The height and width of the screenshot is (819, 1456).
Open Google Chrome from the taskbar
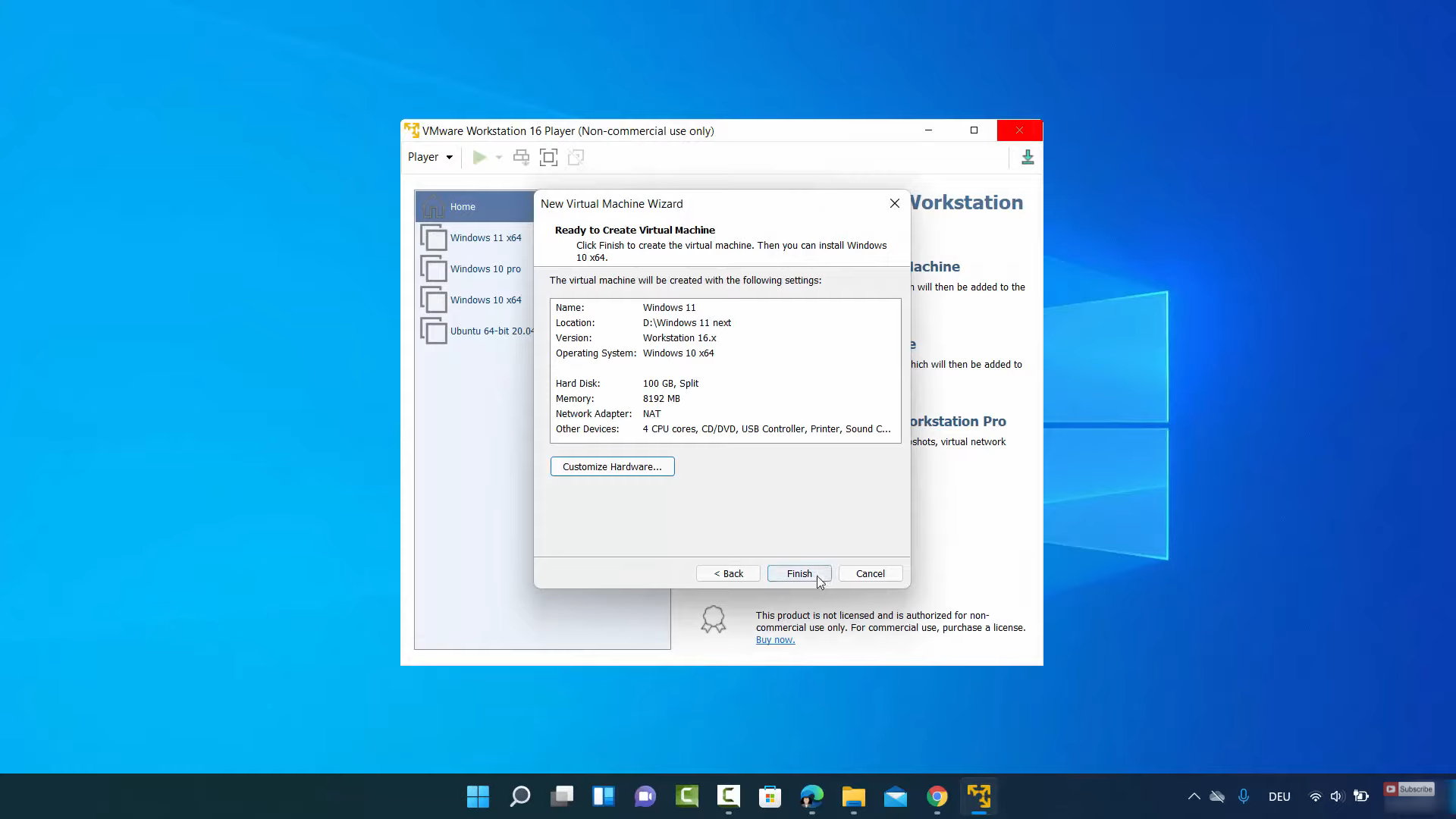[937, 796]
